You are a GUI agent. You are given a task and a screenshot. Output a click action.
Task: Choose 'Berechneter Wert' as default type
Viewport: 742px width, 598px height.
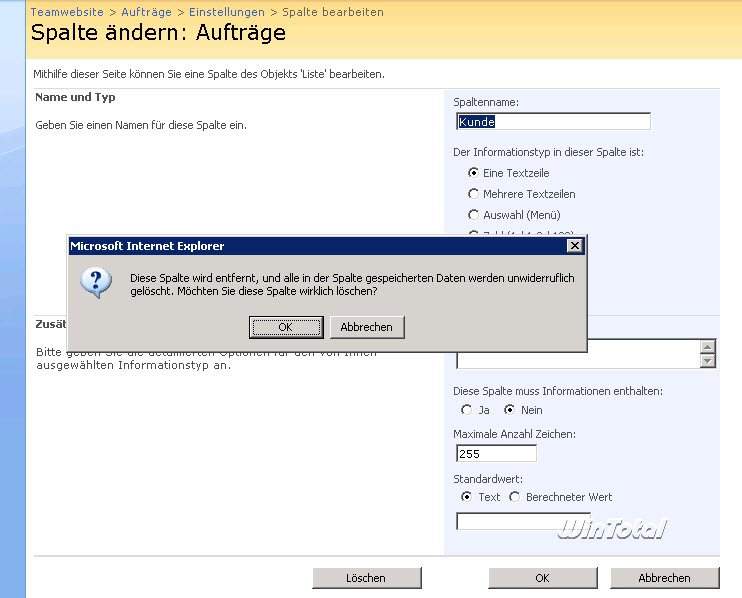(x=515, y=497)
